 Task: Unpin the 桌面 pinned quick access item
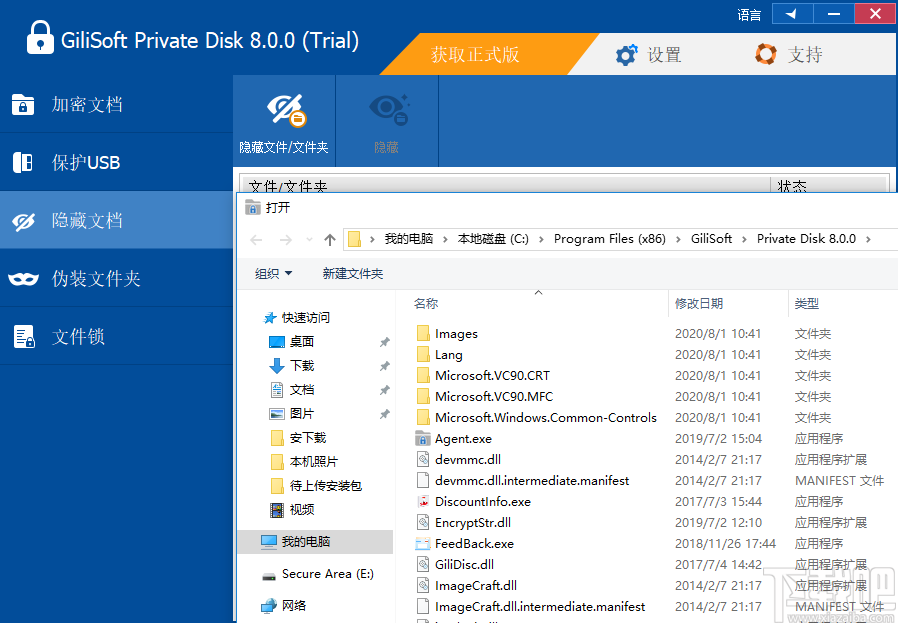383,341
